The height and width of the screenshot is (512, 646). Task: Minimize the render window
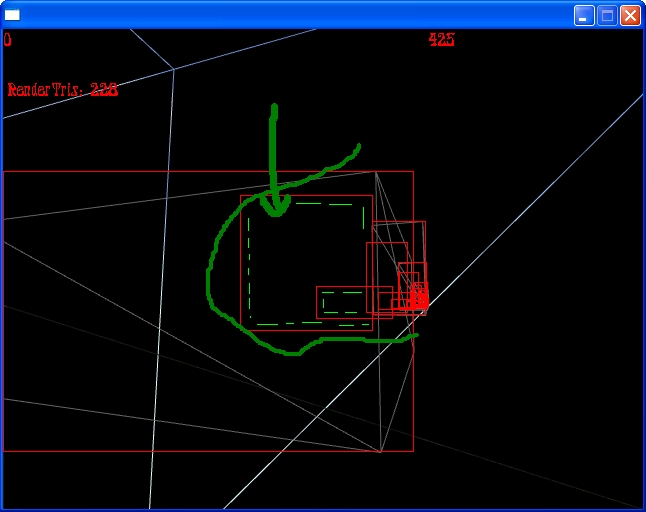[584, 15]
